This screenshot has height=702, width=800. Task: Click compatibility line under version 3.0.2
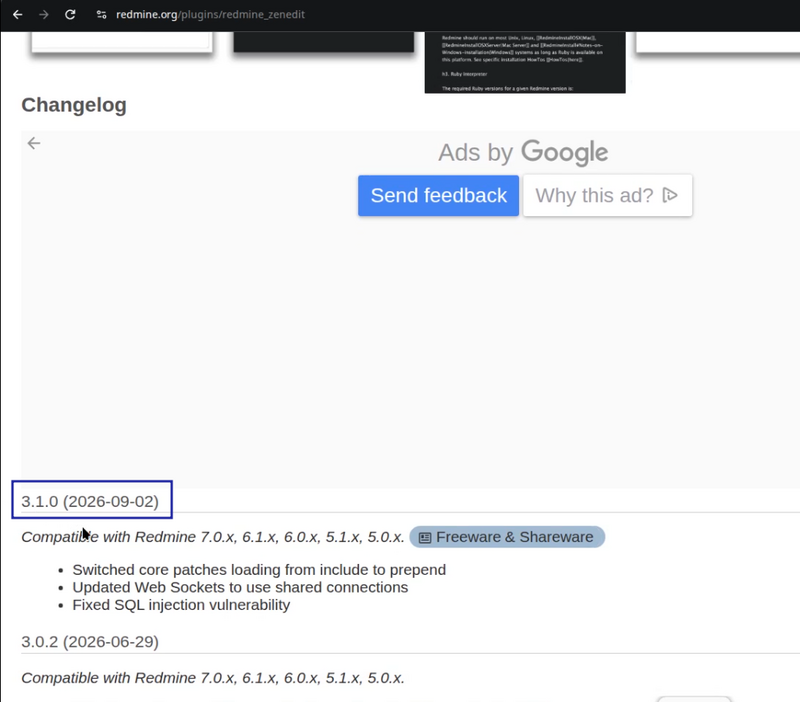coord(213,678)
